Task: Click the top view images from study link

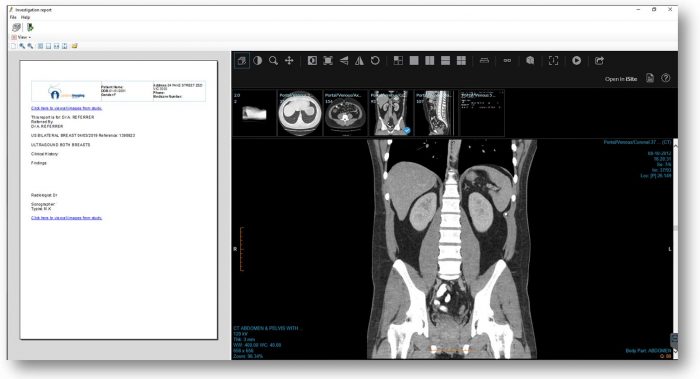Action: 67,108
